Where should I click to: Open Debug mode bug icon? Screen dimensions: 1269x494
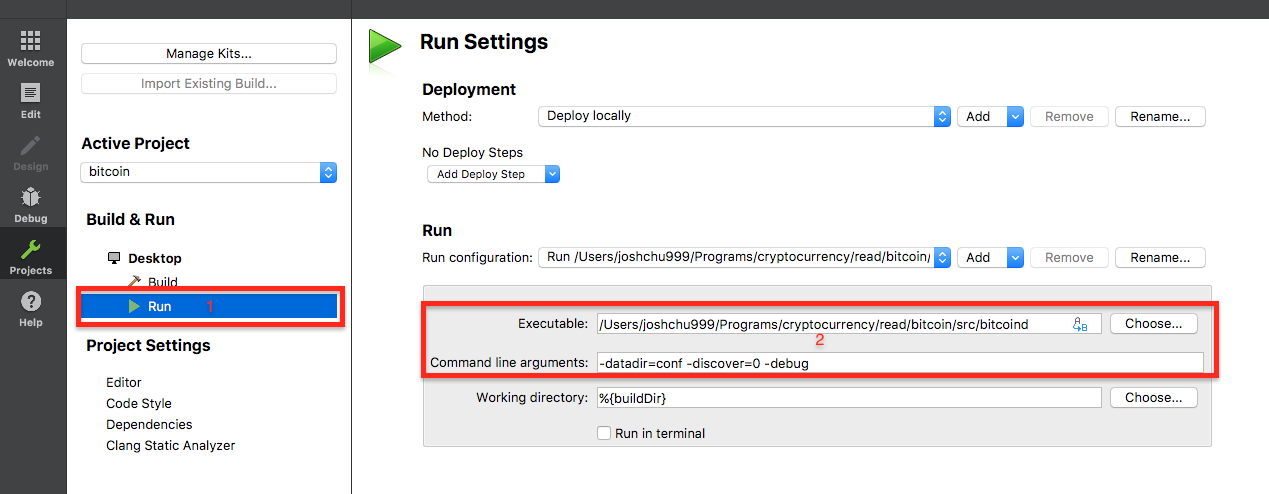coord(31,198)
